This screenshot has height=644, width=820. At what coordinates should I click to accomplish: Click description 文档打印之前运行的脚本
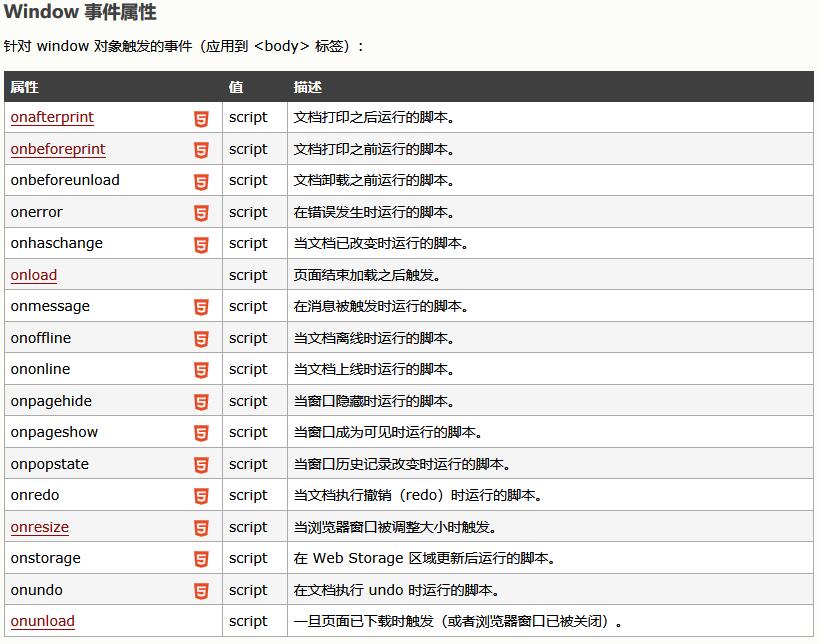(x=374, y=149)
